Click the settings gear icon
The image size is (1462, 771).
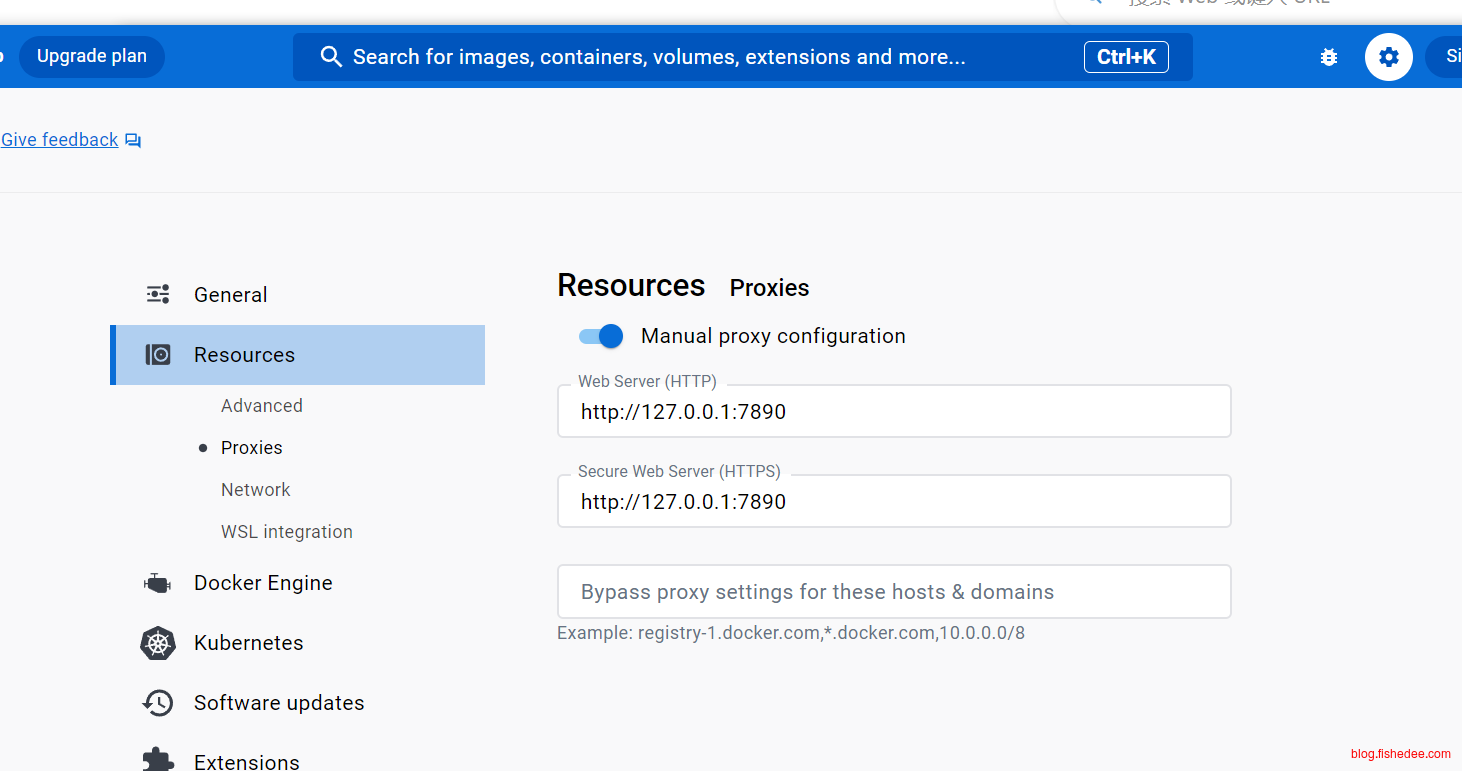1388,57
